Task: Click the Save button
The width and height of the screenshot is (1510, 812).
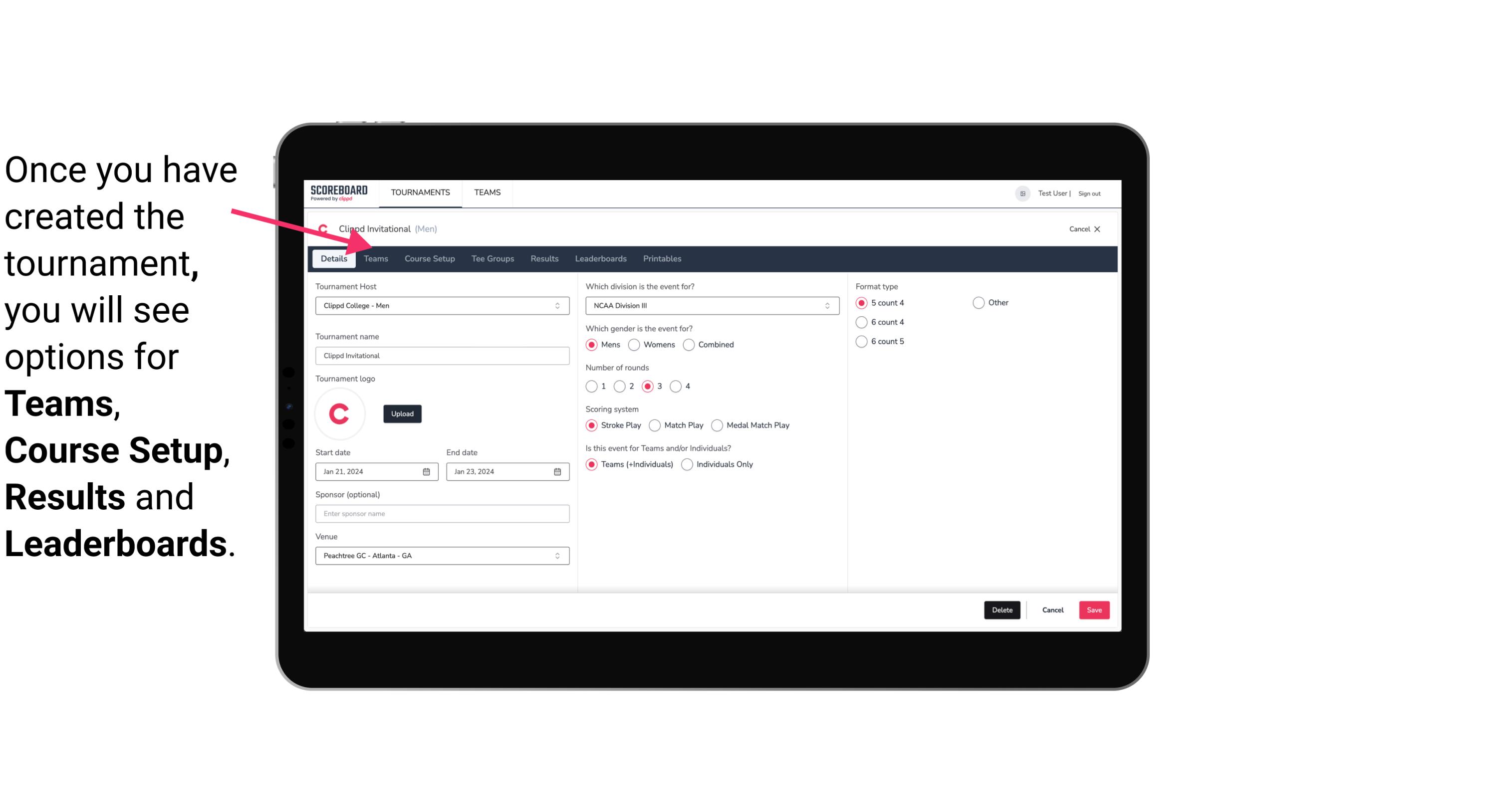Action: (1093, 609)
